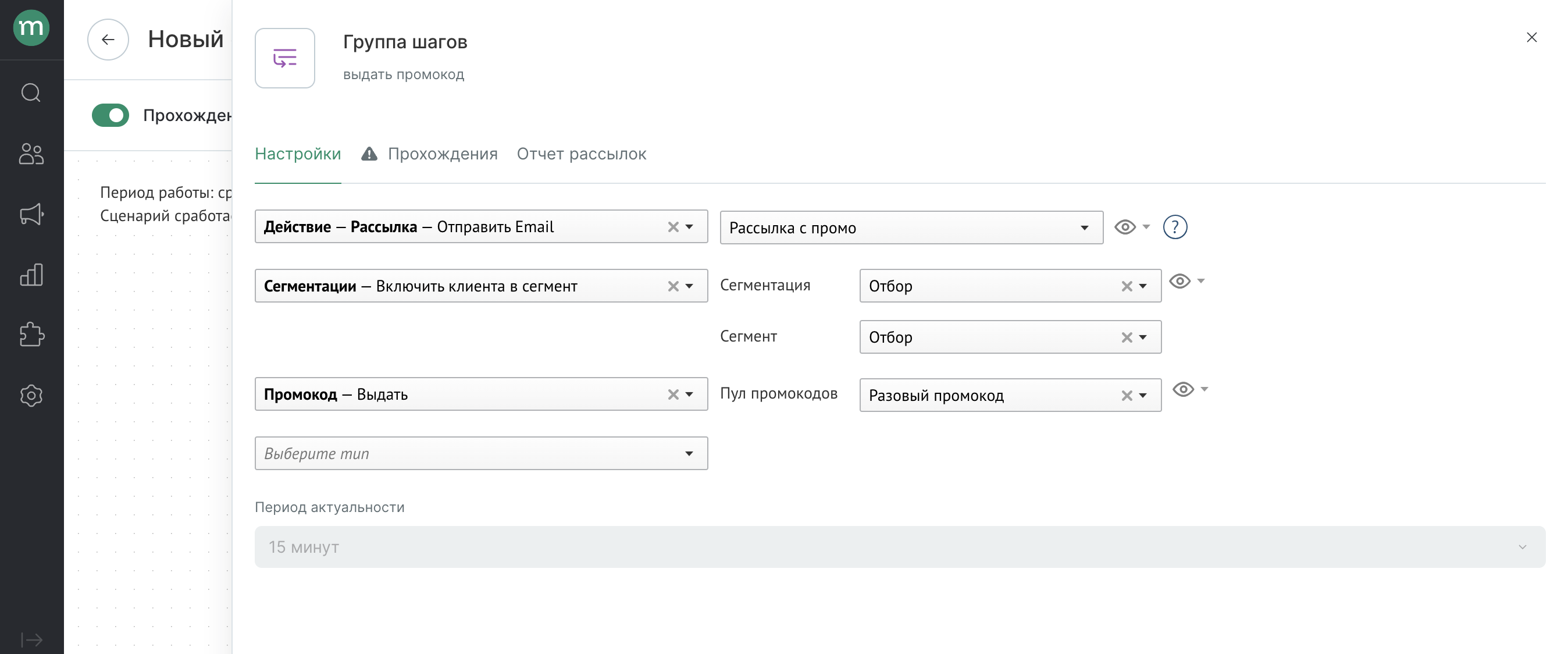Image resolution: width=1568 pixels, height=654 pixels.
Task: Click the Сценарий сработает text
Action: [166, 215]
